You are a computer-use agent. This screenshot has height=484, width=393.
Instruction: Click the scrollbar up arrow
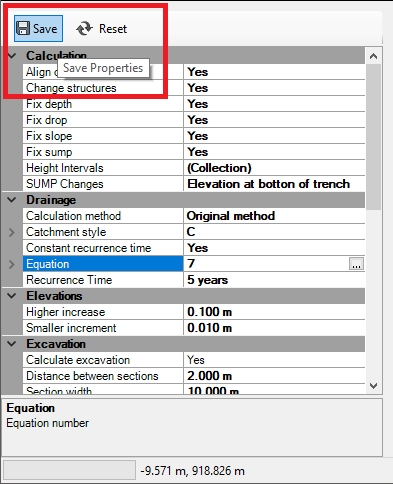(373, 56)
